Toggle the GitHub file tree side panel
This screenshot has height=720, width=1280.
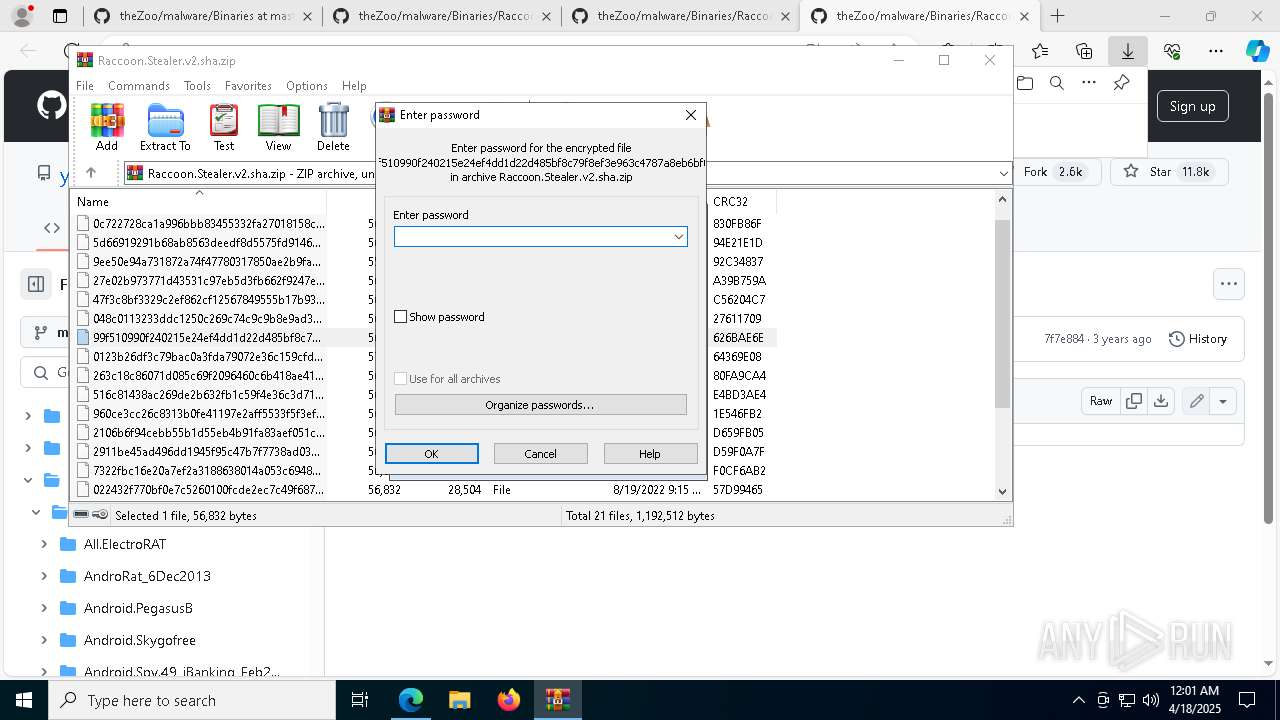(x=36, y=284)
